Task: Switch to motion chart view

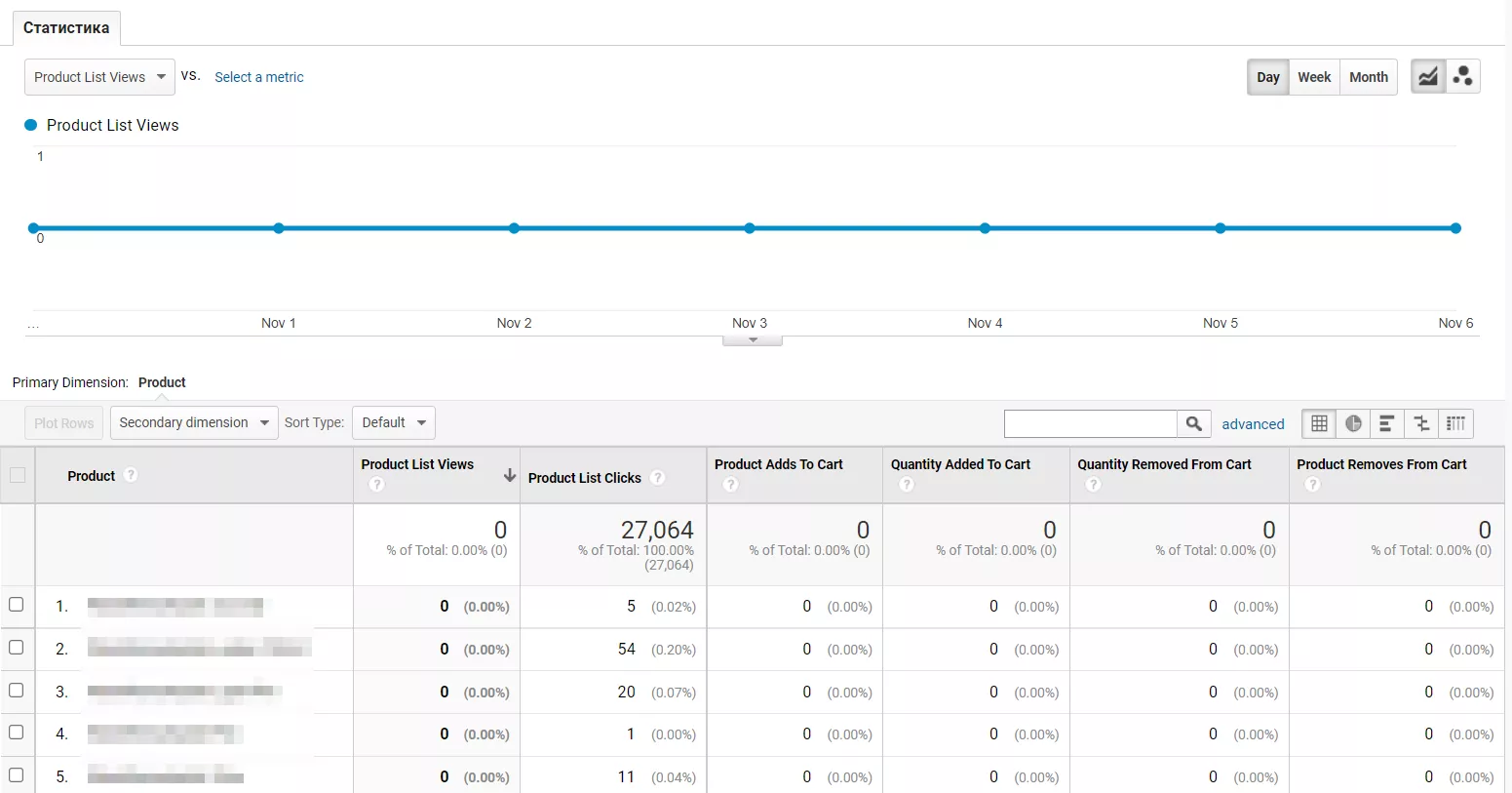Action: pos(1462,77)
